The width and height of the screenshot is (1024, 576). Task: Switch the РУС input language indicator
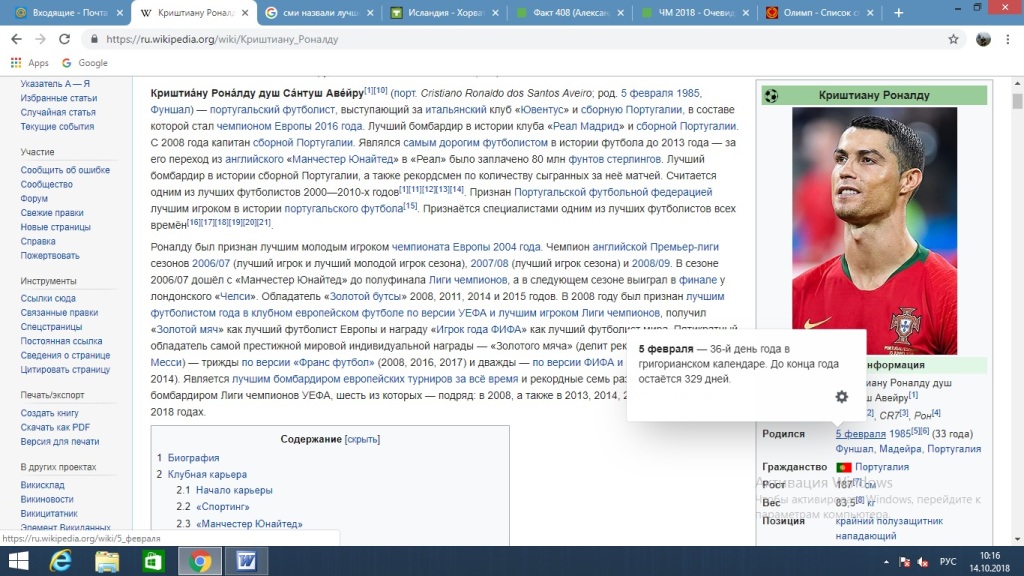[x=948, y=562]
